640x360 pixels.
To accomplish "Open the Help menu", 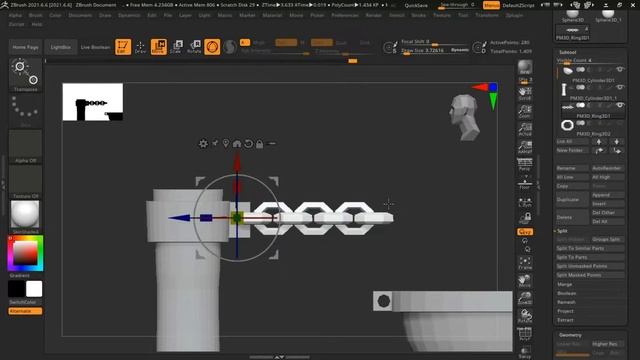I will point(37,24).
